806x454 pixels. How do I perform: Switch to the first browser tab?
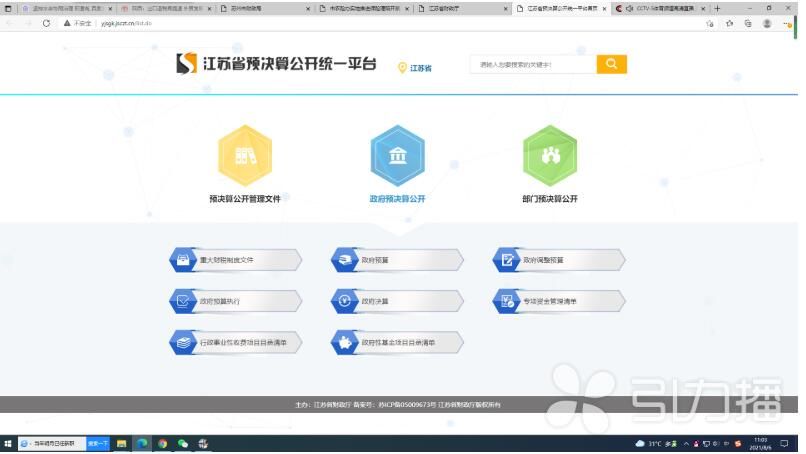[x=67, y=8]
